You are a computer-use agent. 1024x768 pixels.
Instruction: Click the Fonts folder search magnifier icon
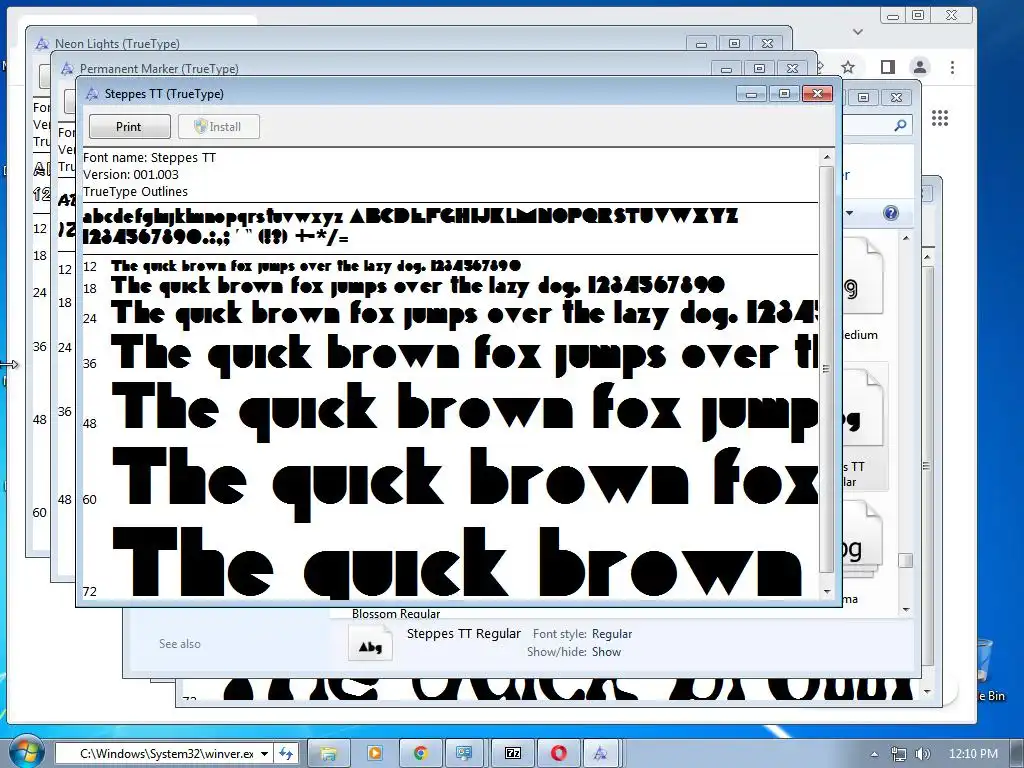tap(901, 125)
